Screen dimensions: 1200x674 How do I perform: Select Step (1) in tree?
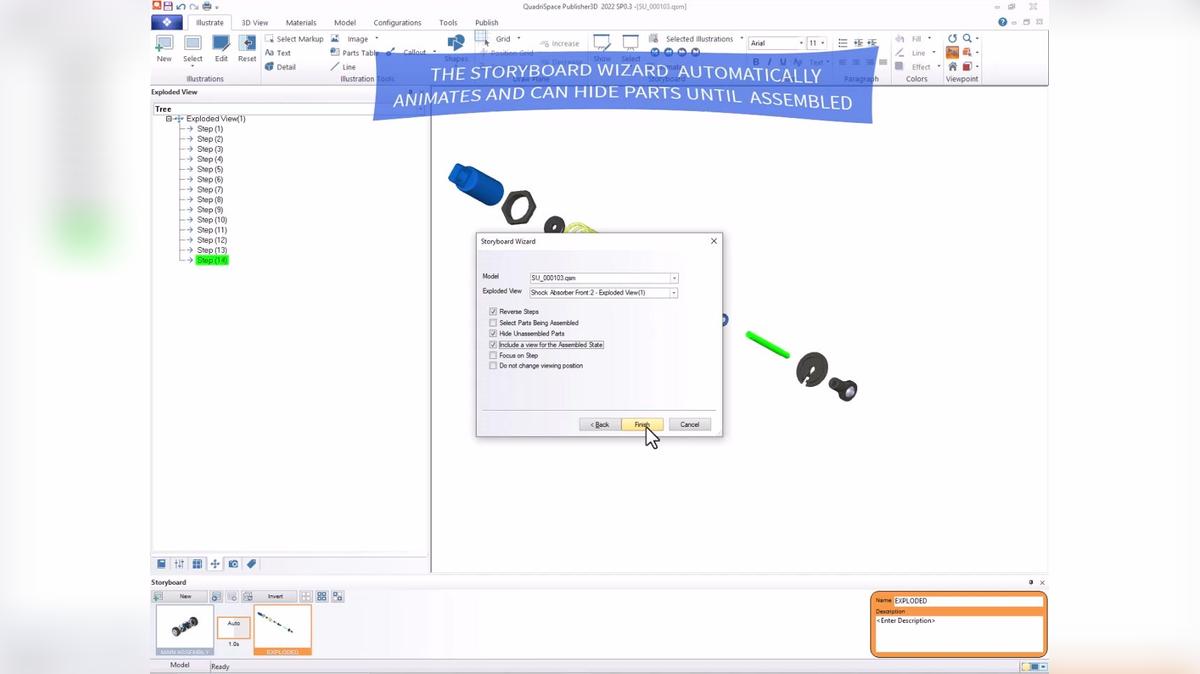[x=210, y=129]
